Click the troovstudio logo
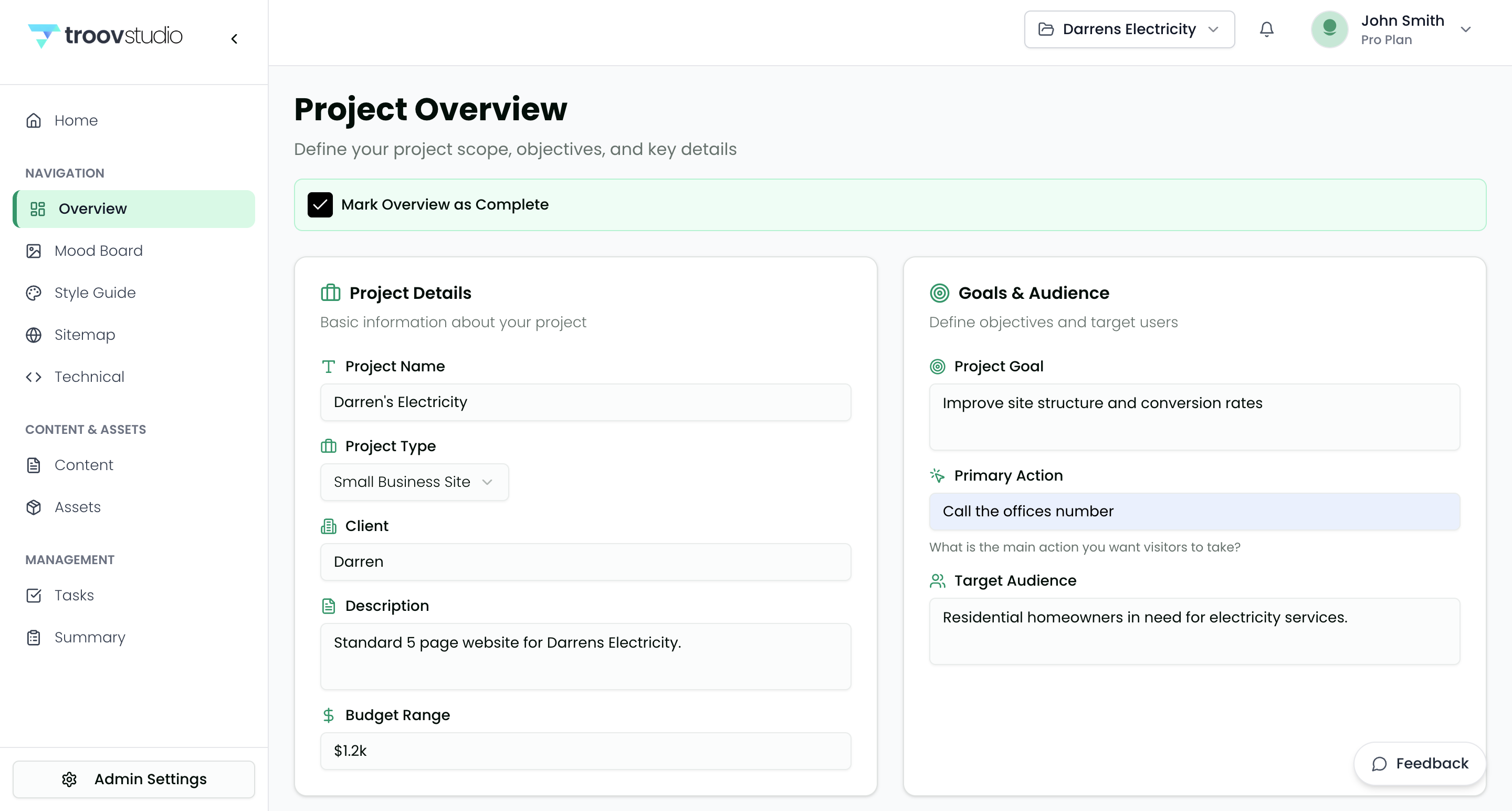The width and height of the screenshot is (1512, 811). click(106, 35)
